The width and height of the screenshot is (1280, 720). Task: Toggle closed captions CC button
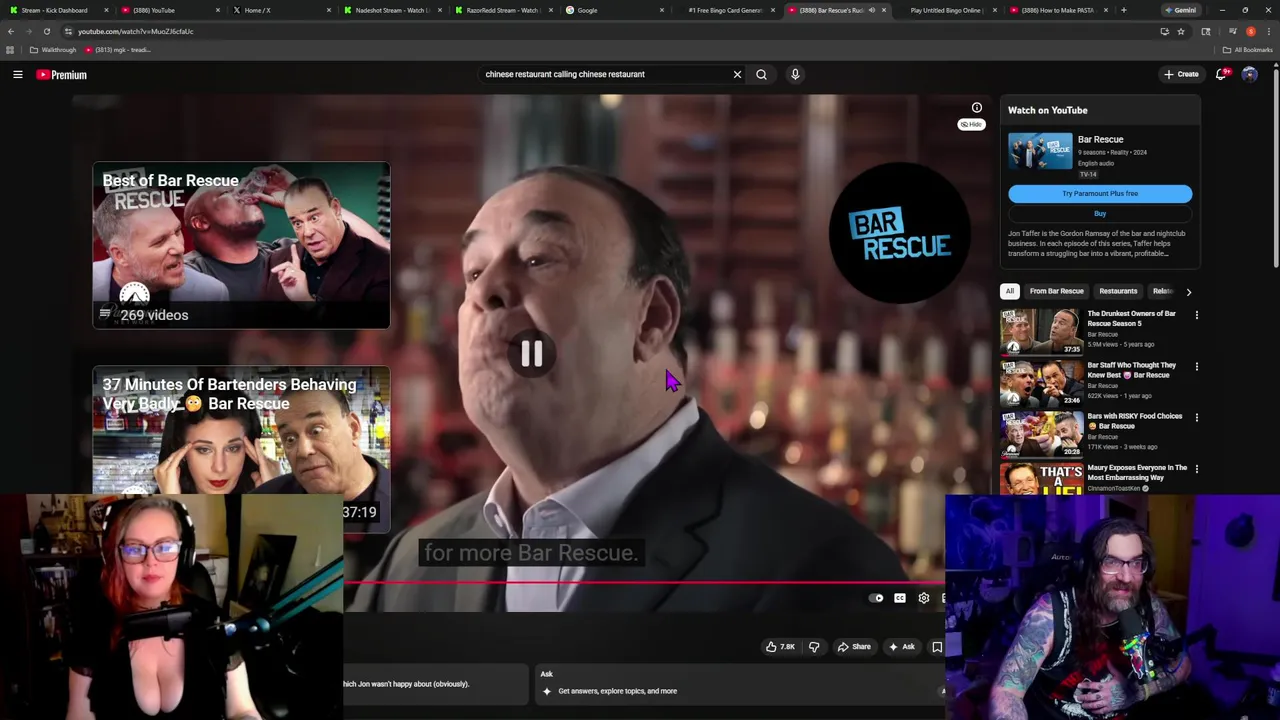[900, 598]
